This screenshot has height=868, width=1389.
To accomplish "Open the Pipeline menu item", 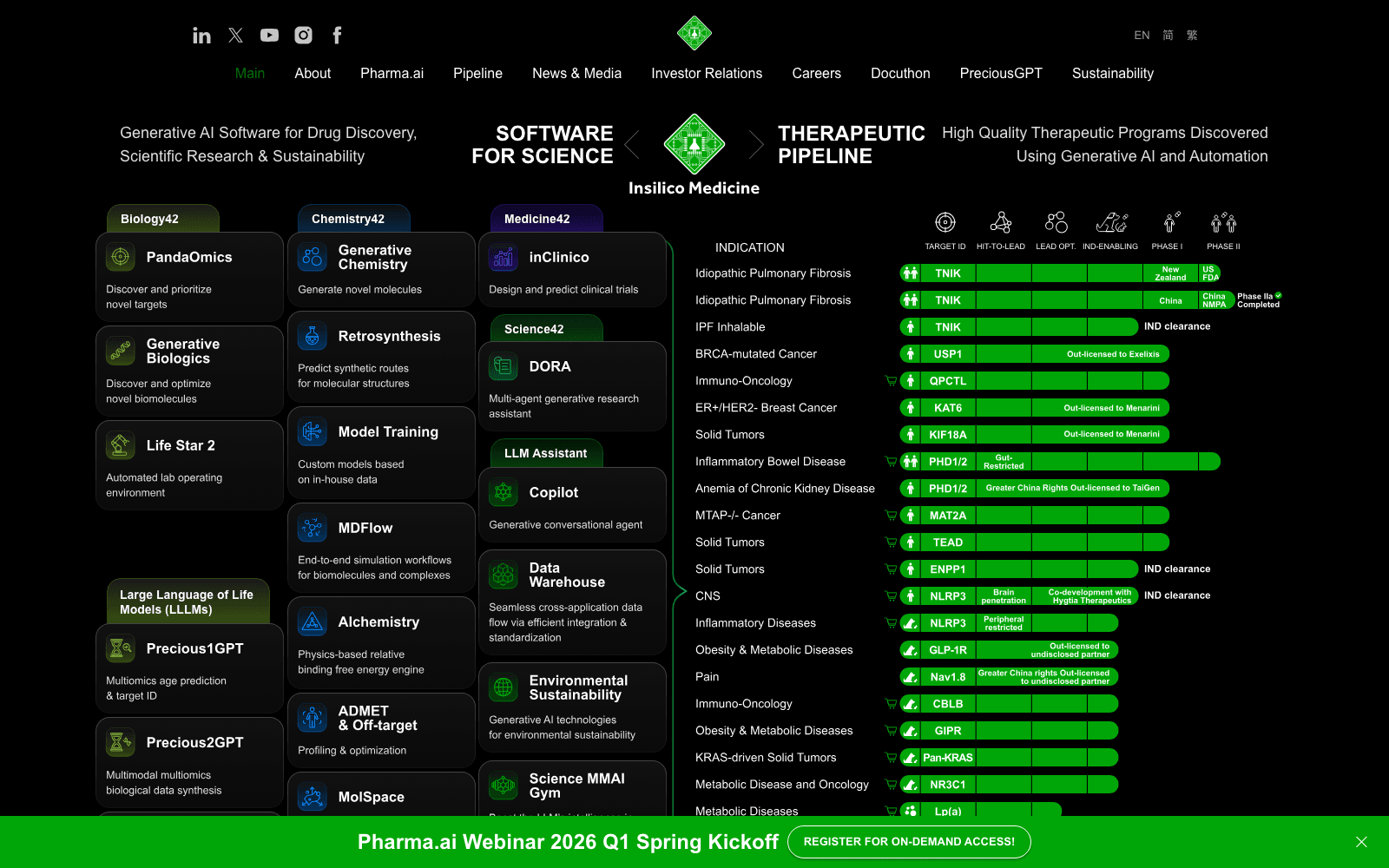I will coord(477,74).
